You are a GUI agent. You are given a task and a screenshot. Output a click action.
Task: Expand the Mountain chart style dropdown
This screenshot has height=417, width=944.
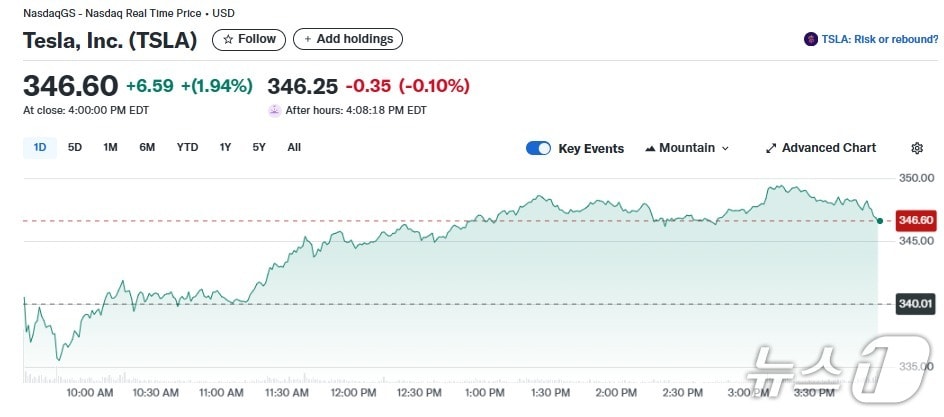click(x=725, y=148)
